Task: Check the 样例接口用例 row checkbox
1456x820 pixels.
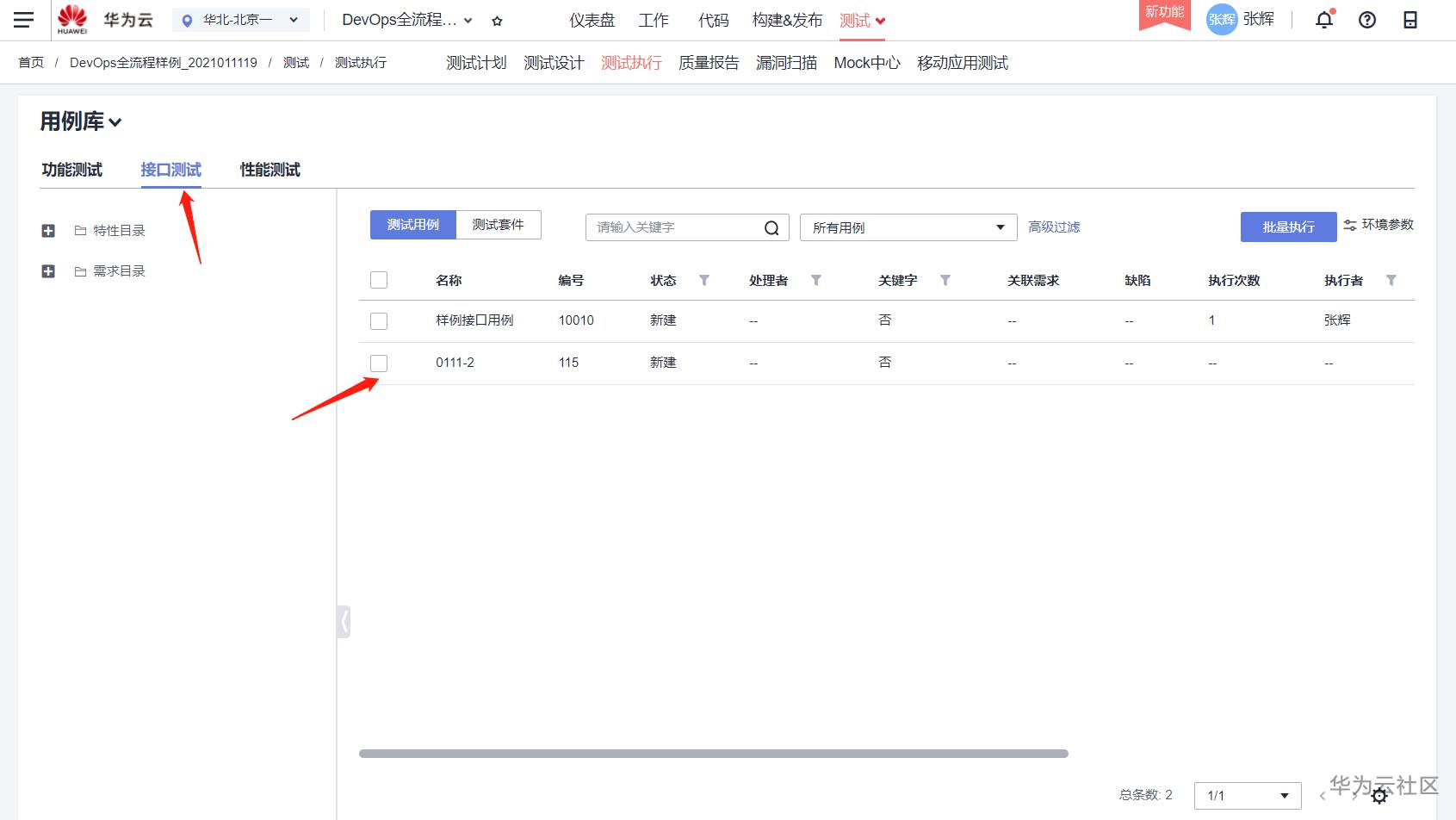Action: pos(379,321)
